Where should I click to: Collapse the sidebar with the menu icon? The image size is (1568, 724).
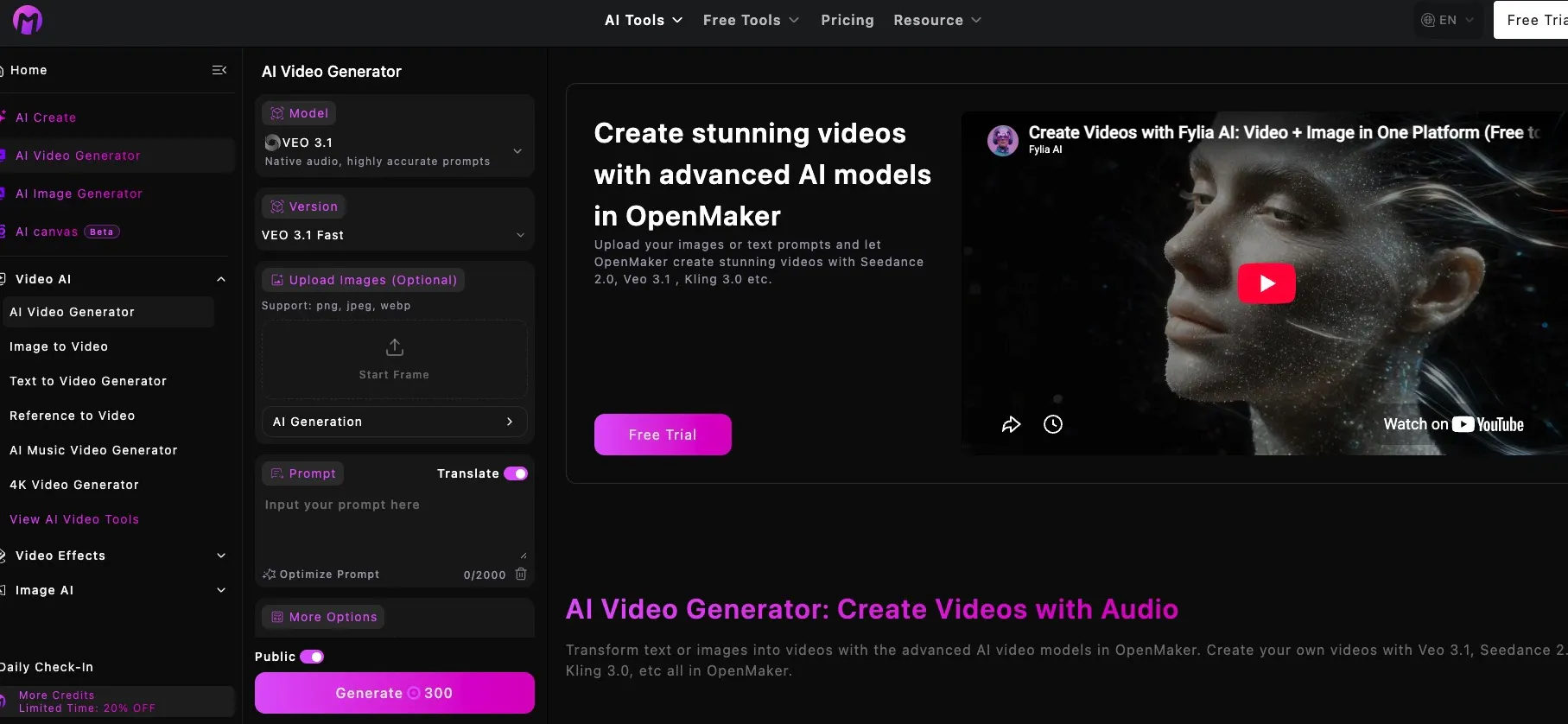tap(219, 70)
